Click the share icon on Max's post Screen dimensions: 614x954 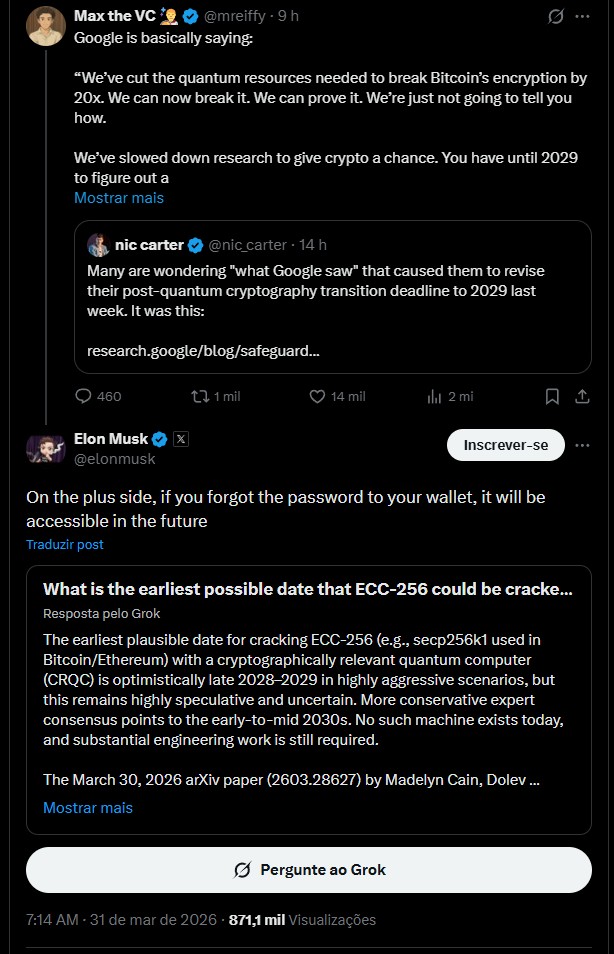pyautogui.click(x=582, y=396)
